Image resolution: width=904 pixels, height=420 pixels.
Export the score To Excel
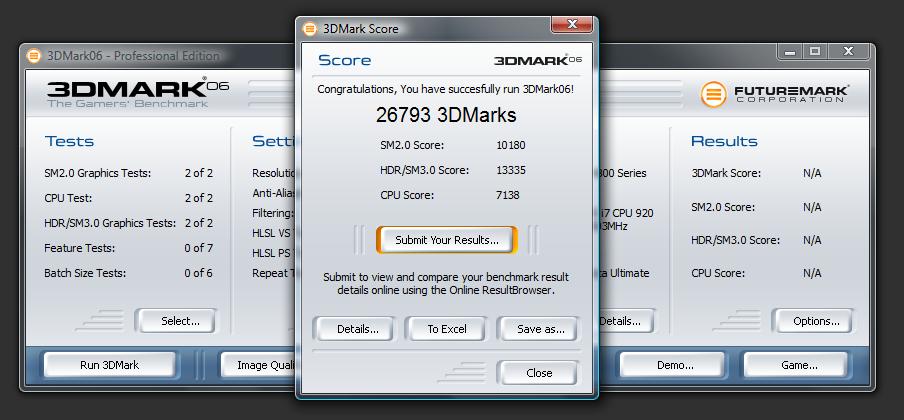pos(447,329)
